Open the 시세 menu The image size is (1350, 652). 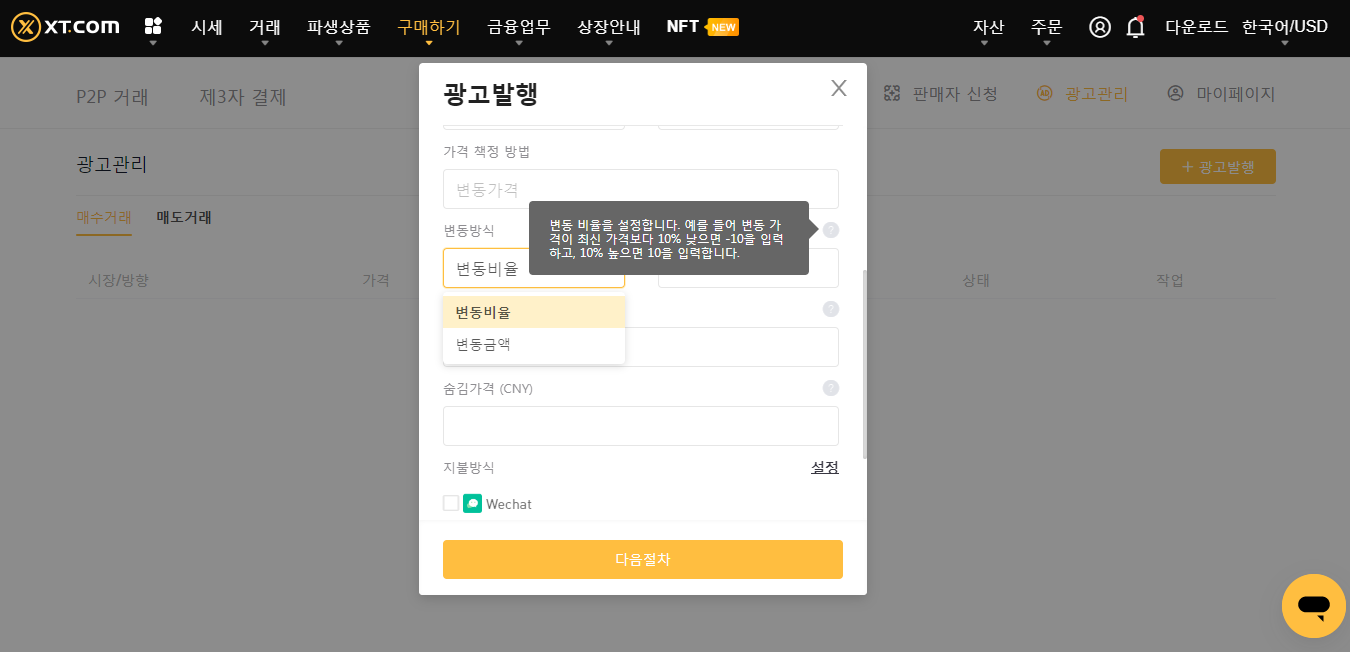click(x=207, y=27)
